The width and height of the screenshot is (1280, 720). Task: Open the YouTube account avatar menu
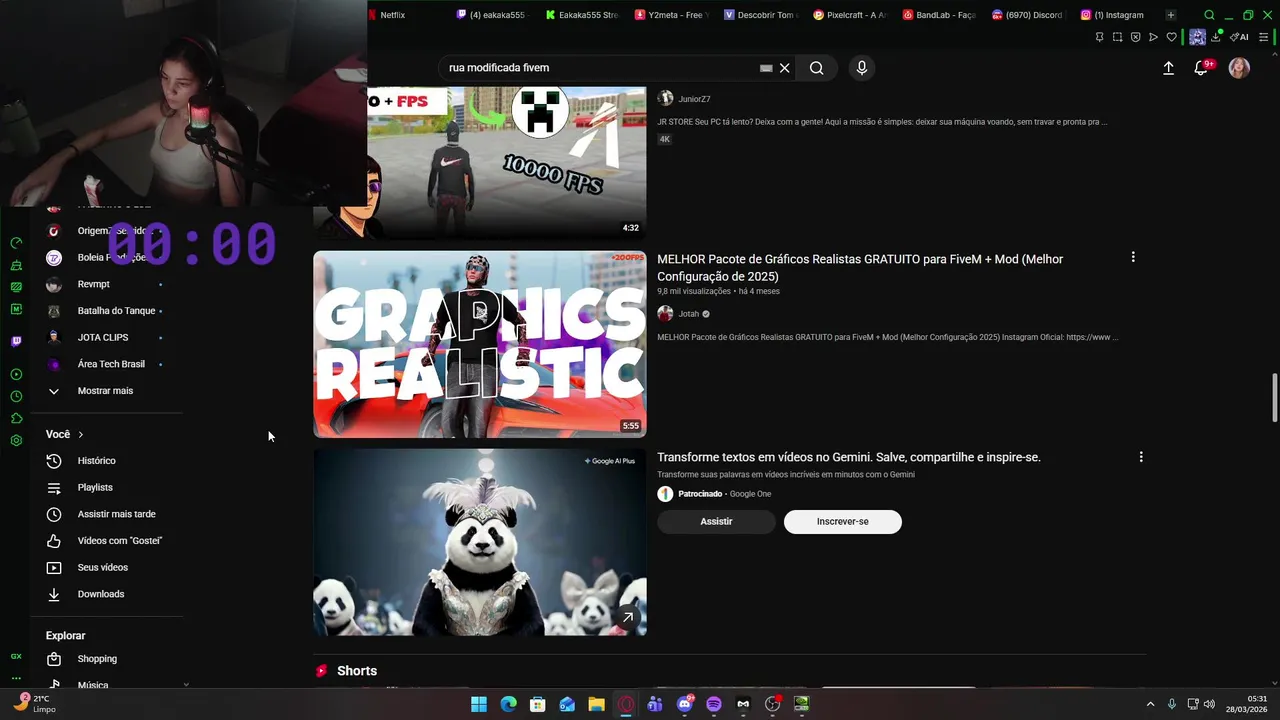click(x=1239, y=68)
